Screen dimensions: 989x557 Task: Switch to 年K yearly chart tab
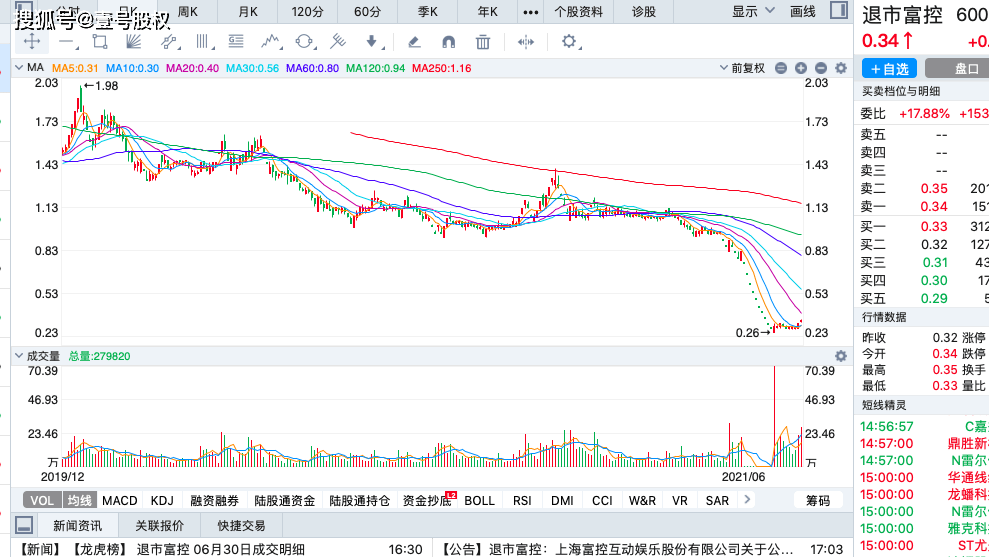[x=487, y=11]
